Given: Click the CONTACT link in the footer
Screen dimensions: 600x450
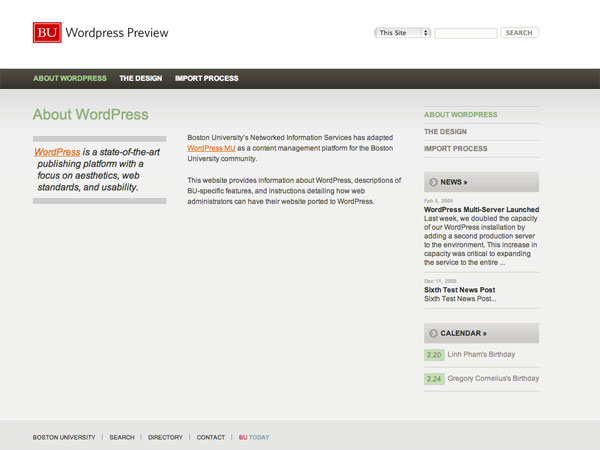Looking at the screenshot, I should coord(211,437).
